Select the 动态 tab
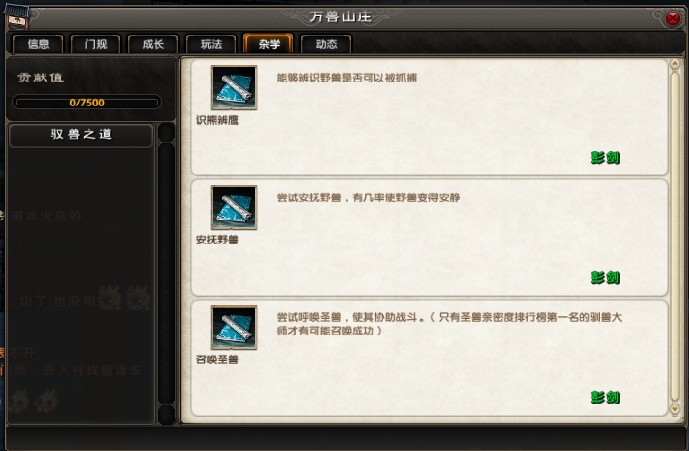The width and height of the screenshot is (689, 451). point(326,44)
